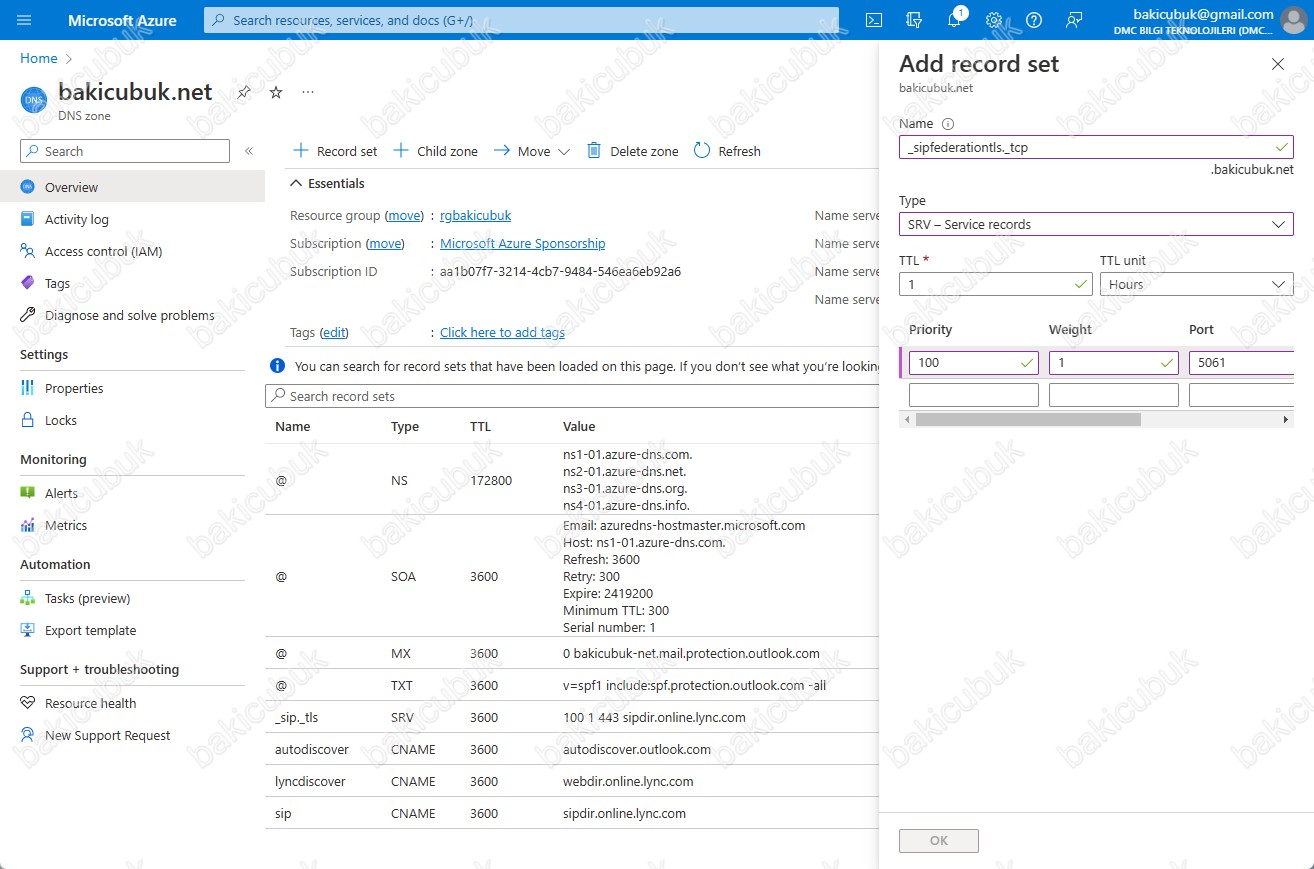
Task: Open Metrics under Monitoring
Action: pyautogui.click(x=132, y=525)
